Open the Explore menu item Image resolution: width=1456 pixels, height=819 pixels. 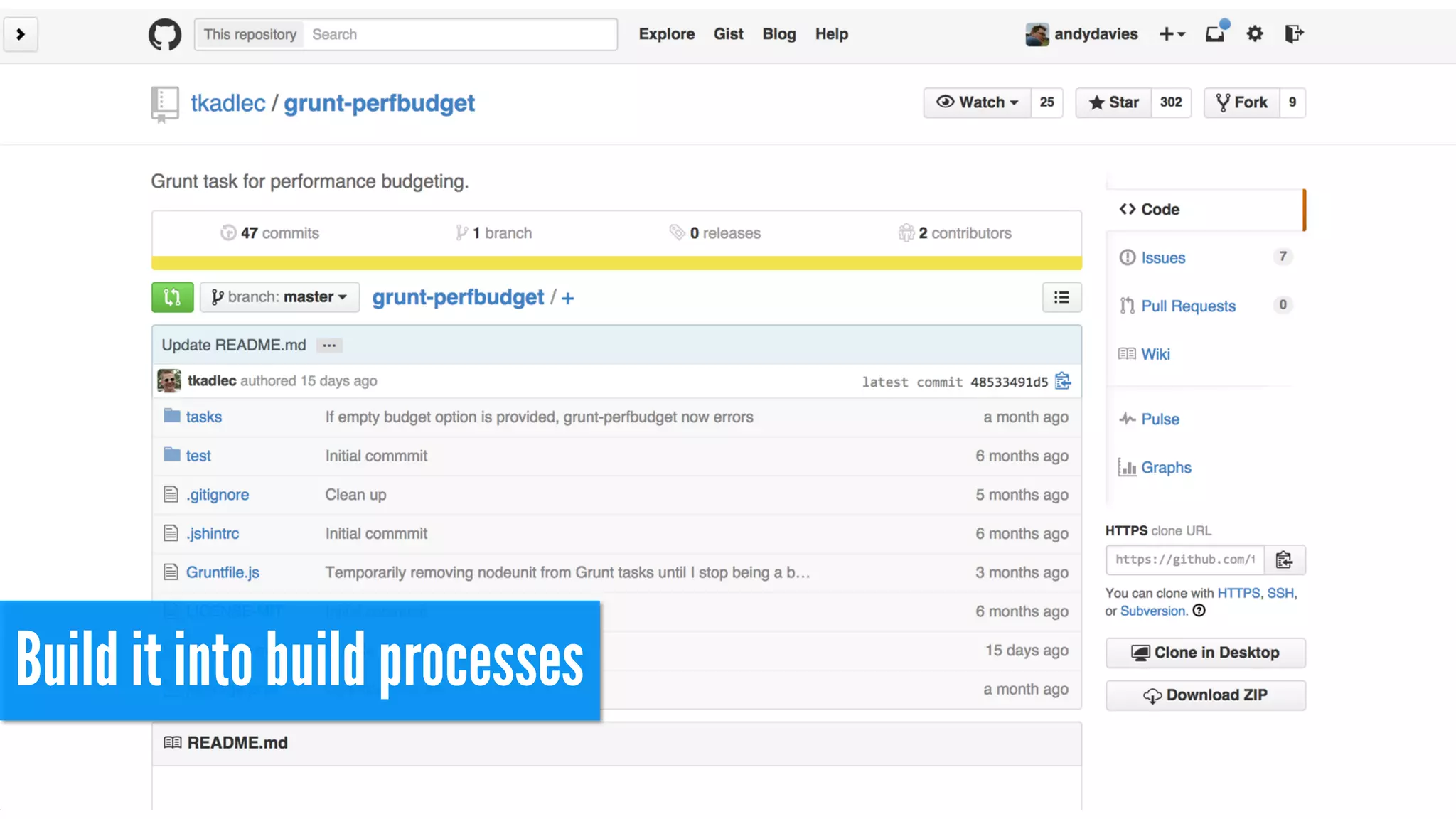tap(666, 34)
